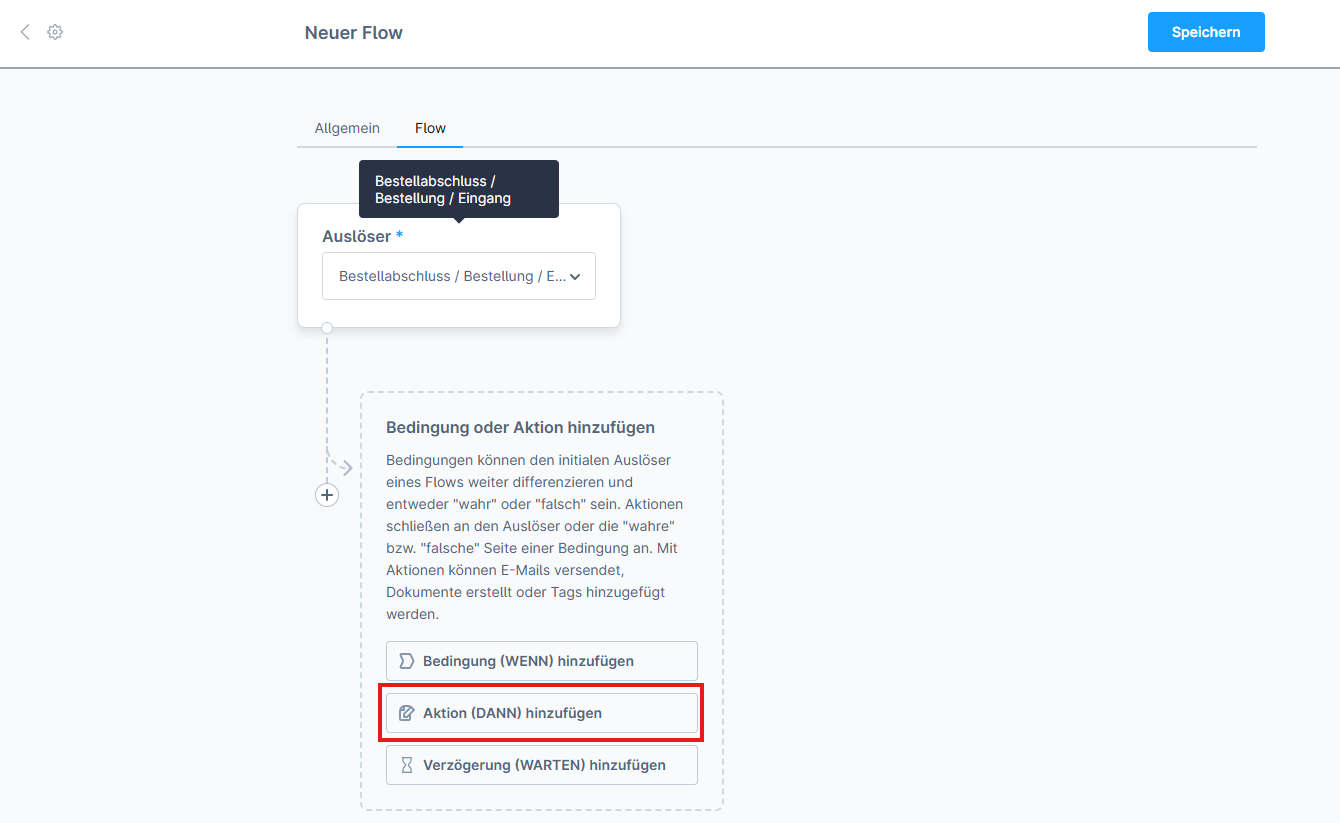
Task: Switch to the Allgemein tab
Action: coord(347,128)
